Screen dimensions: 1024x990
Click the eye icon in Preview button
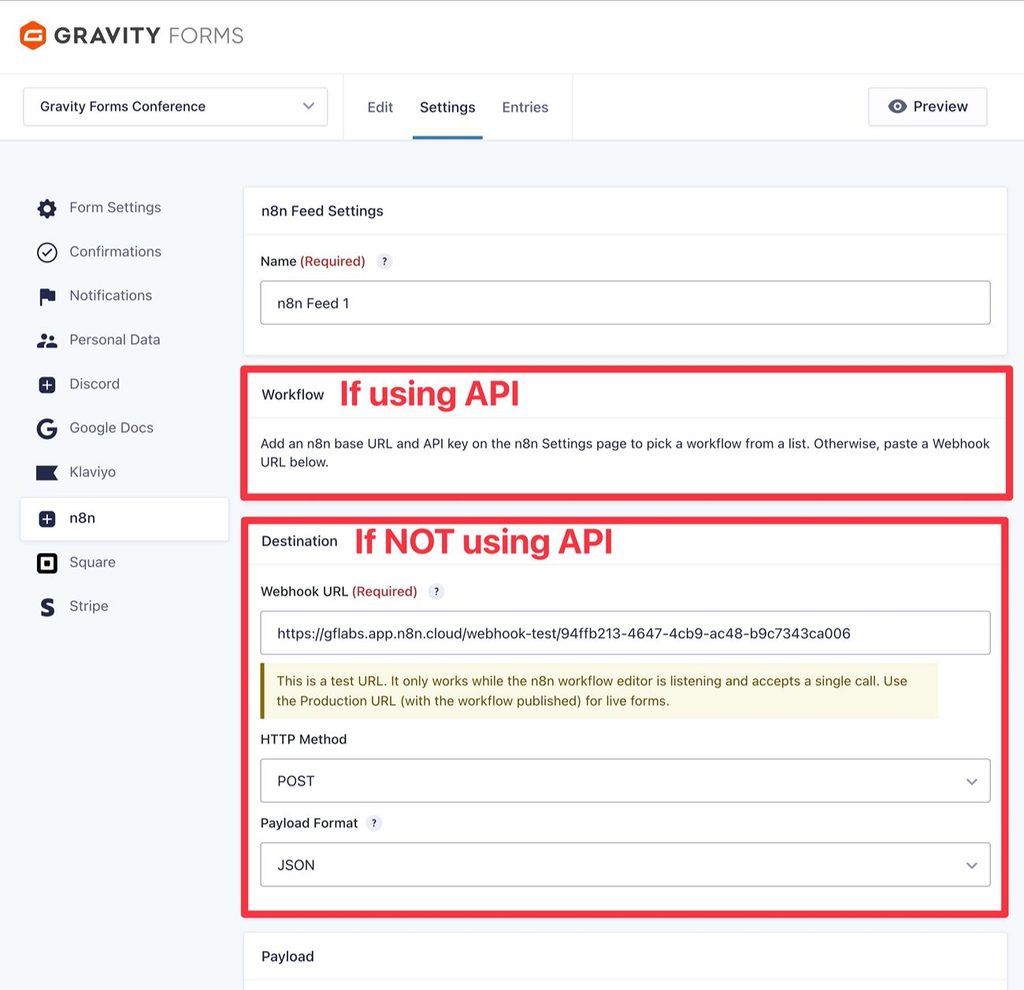(x=897, y=106)
